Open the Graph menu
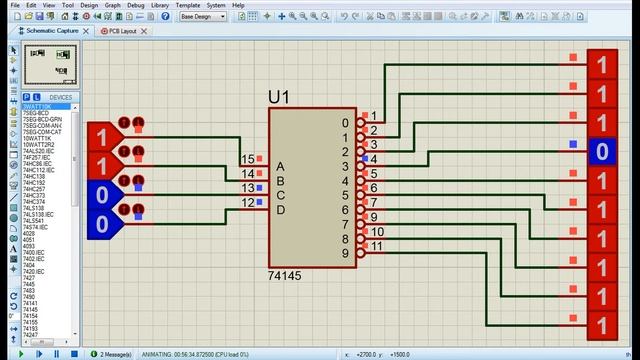 (112, 5)
